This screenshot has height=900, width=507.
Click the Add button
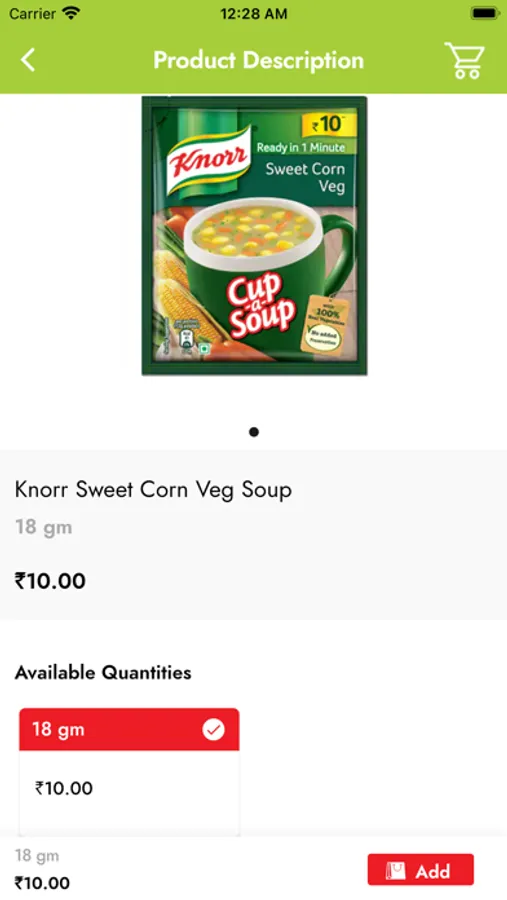(420, 870)
